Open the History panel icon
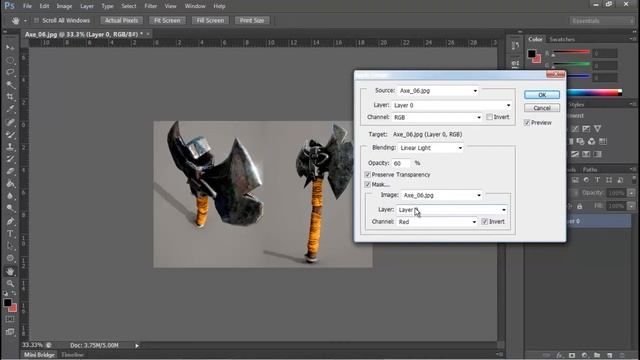 515,46
